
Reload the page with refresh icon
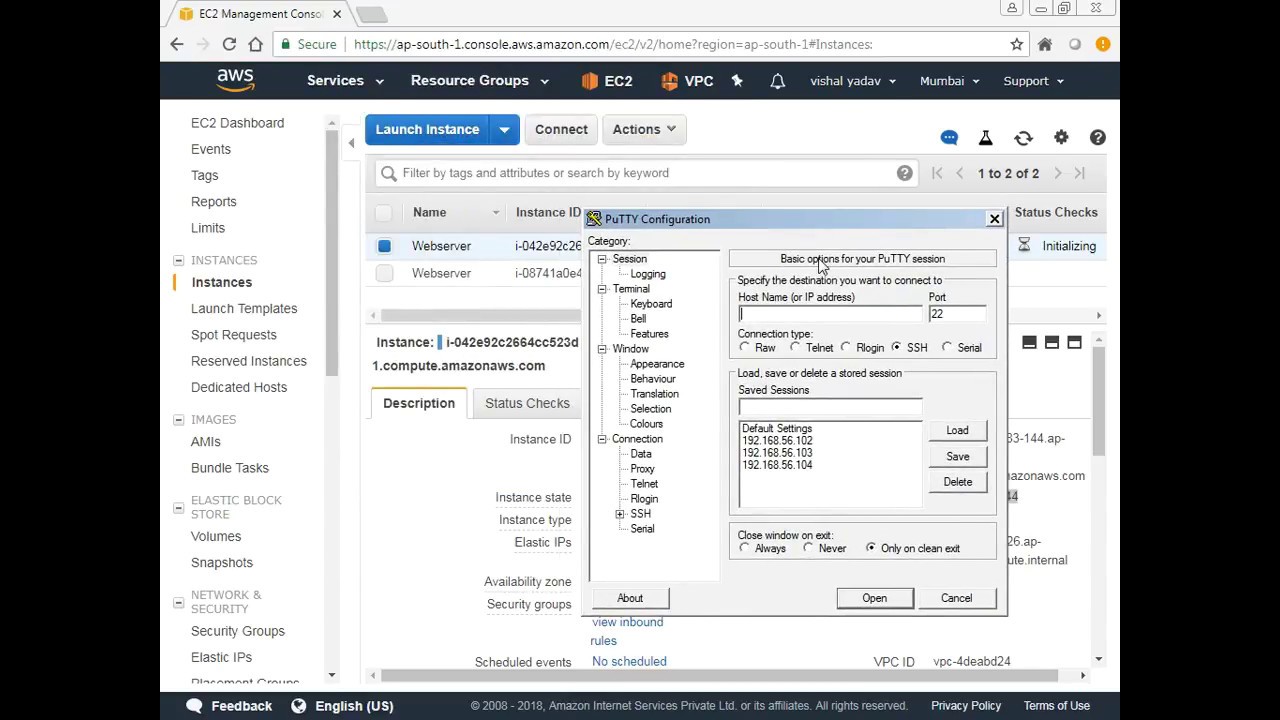coord(229,44)
